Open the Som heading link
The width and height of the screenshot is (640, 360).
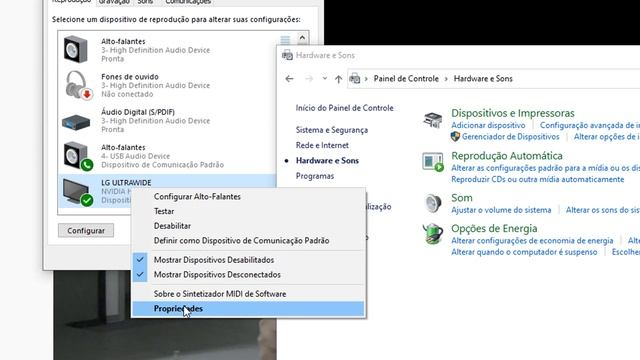(462, 198)
